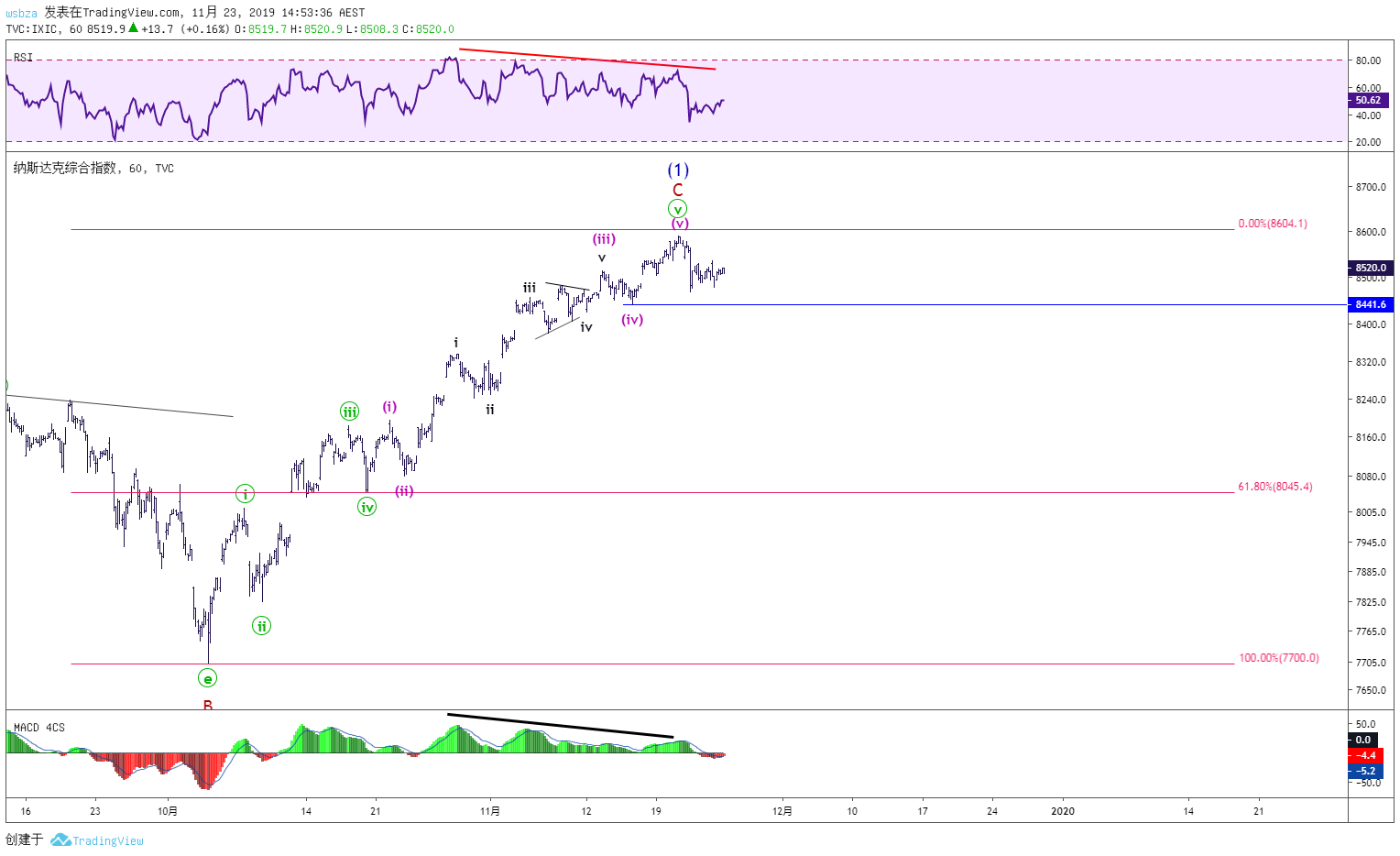Screen dimensions: 1400x856
Task: Click the 8600.00 price axis label
Action: click(x=1371, y=233)
